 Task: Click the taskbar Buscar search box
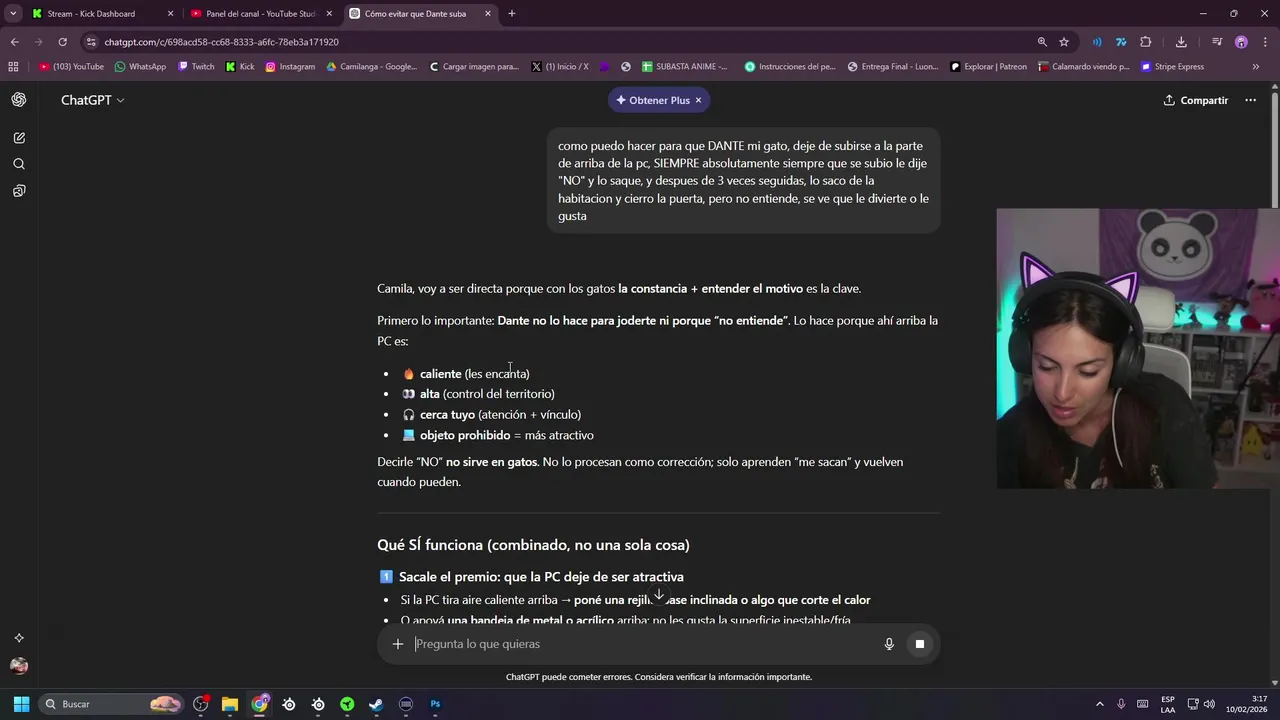click(x=112, y=704)
